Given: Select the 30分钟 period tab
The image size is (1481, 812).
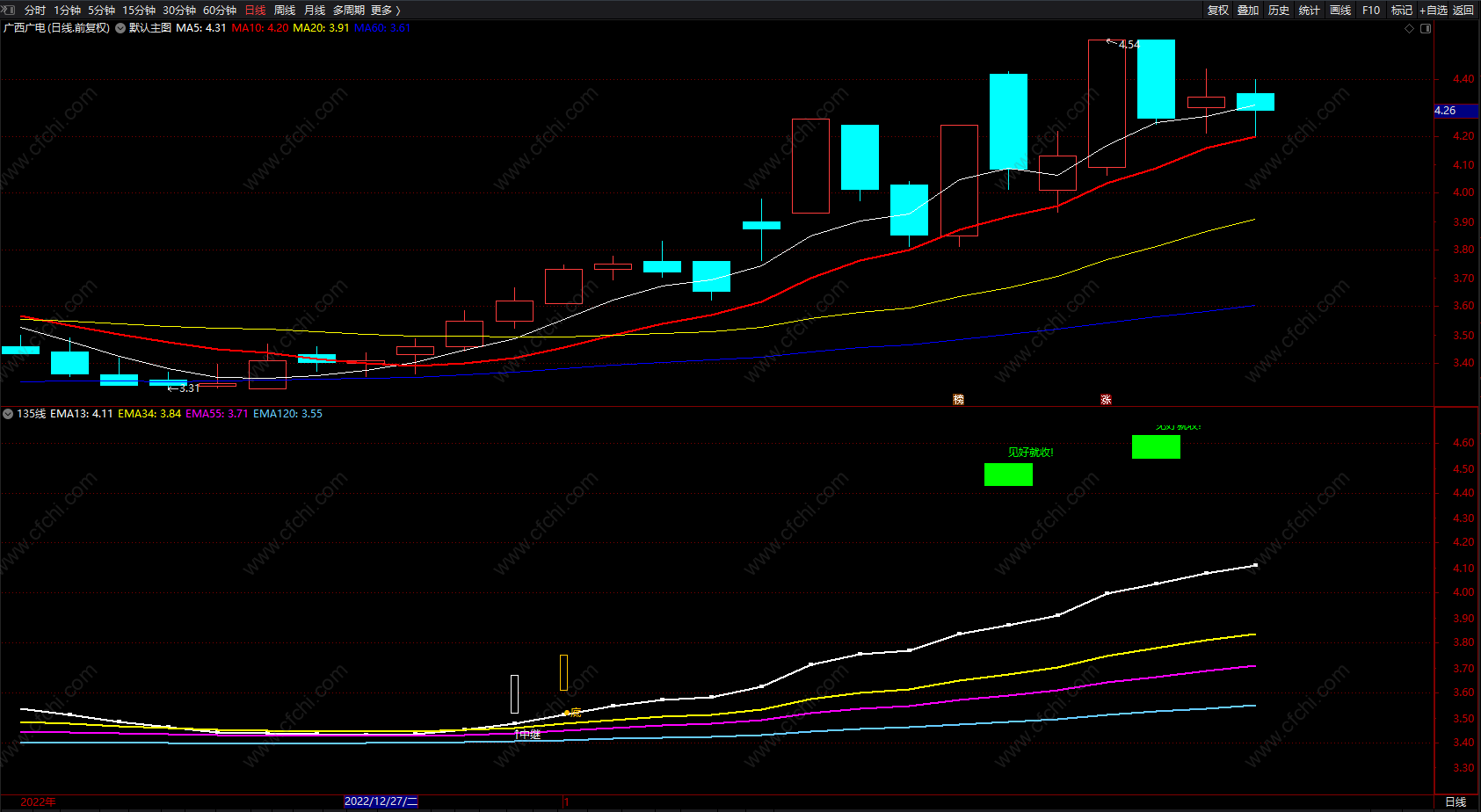Looking at the screenshot, I should tap(179, 11).
